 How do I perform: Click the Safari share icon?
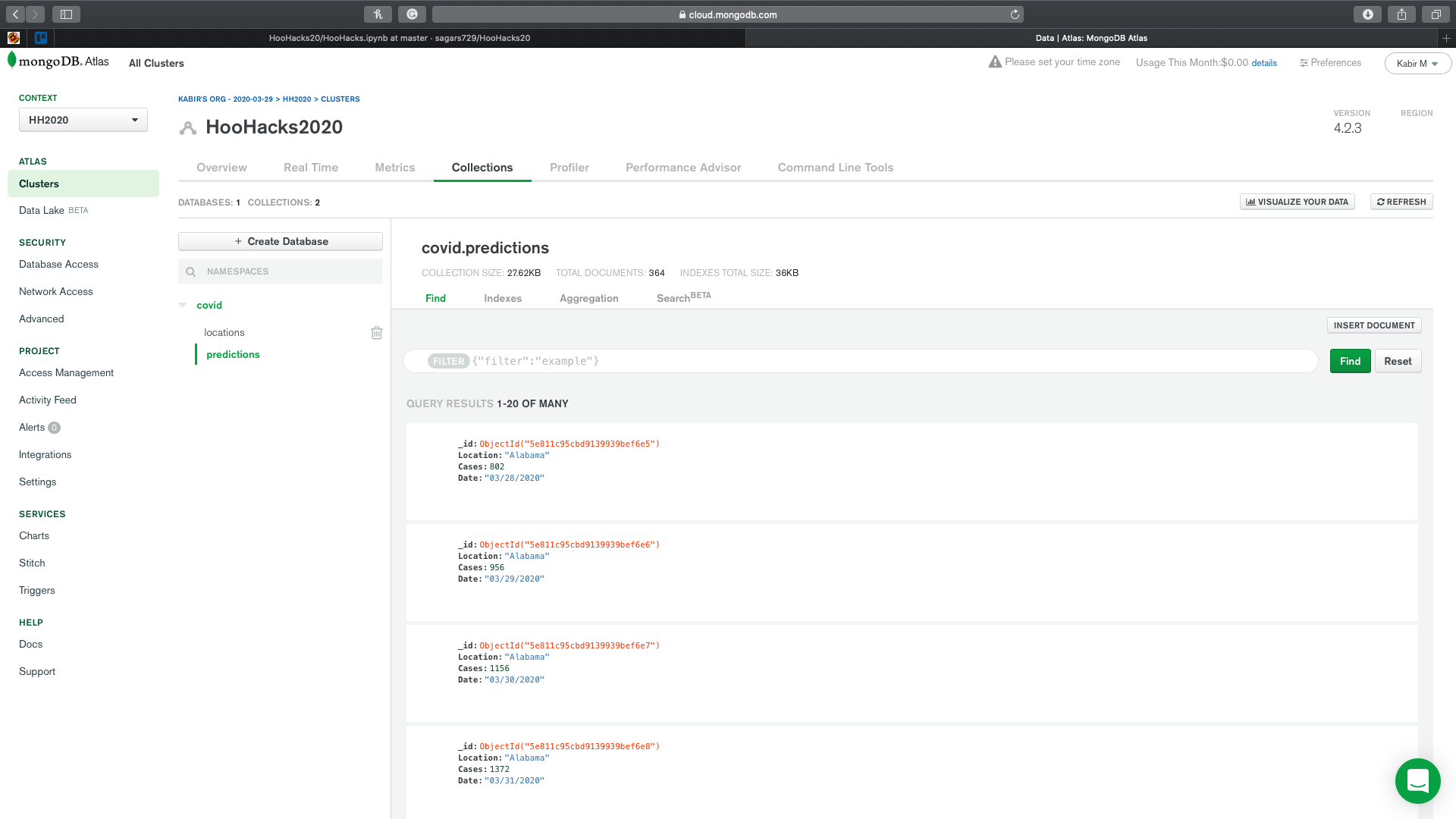tap(1401, 14)
